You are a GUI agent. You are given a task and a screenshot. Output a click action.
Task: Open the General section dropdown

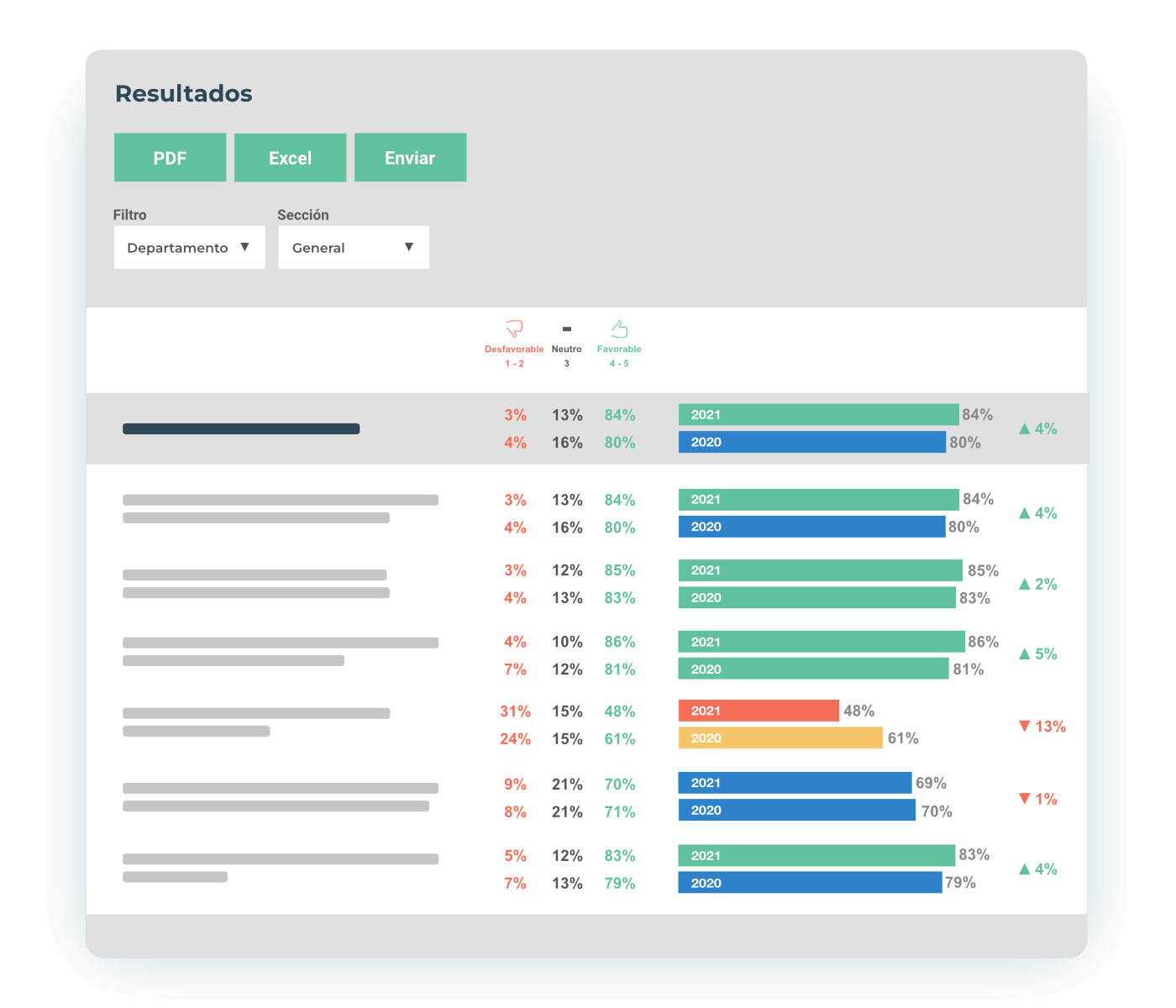click(354, 247)
